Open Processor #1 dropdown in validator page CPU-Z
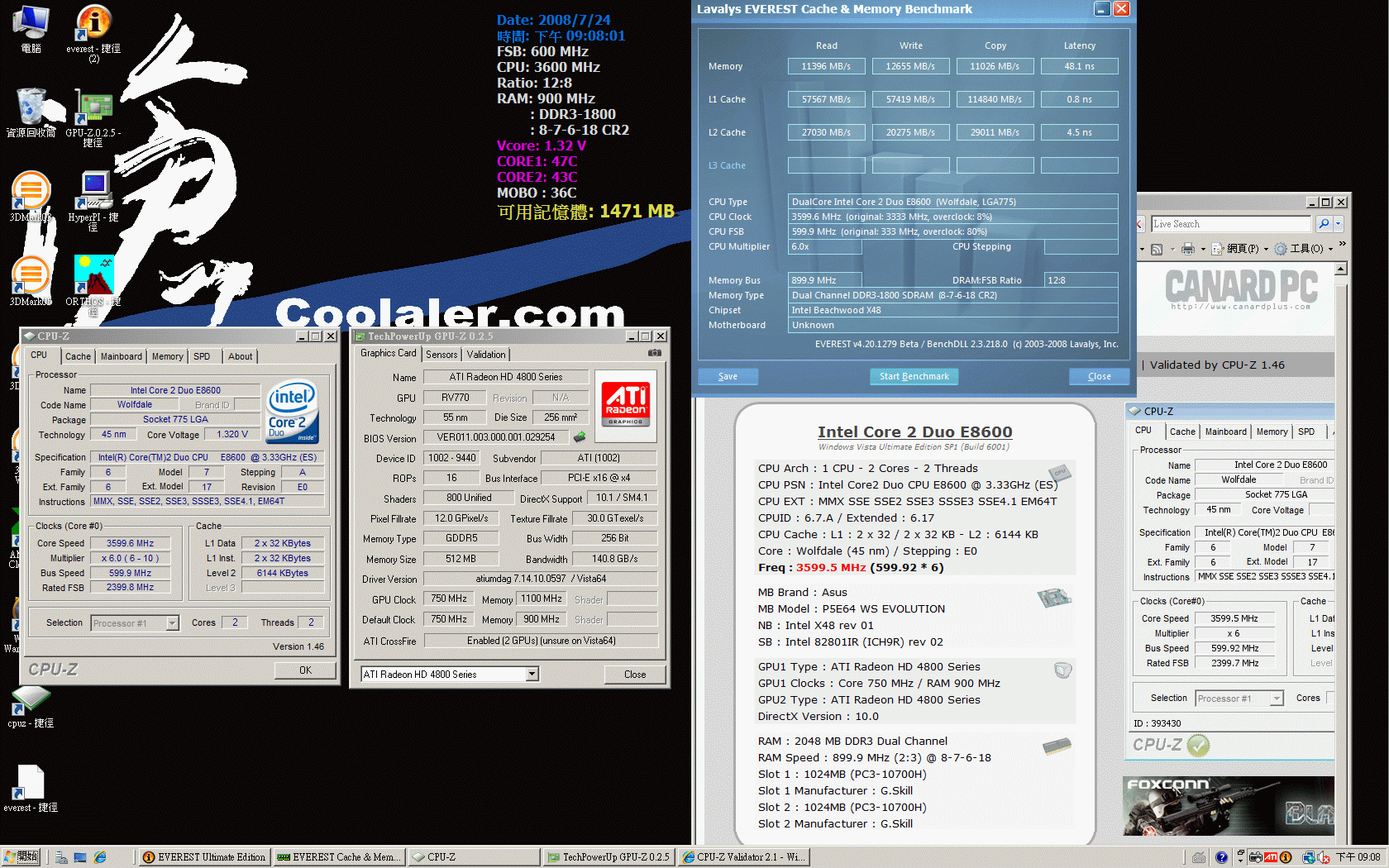The width and height of the screenshot is (1389, 868). (1277, 699)
